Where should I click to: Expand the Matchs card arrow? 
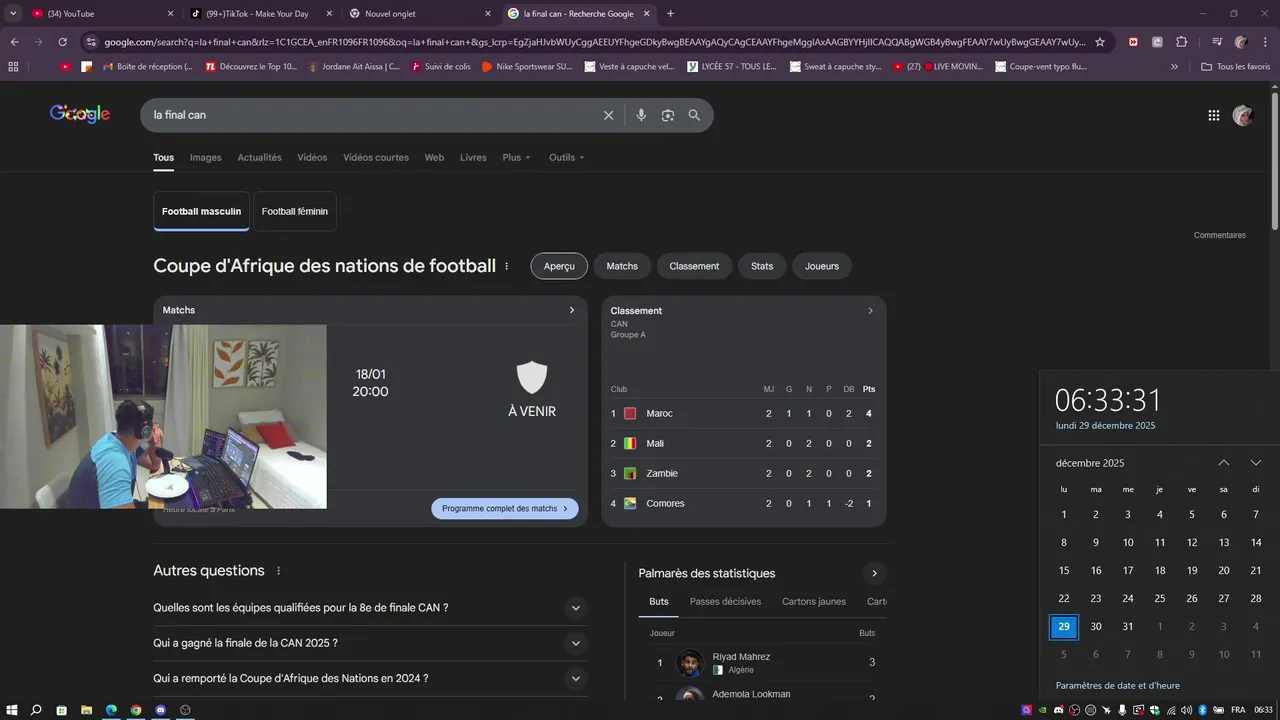pyautogui.click(x=572, y=310)
